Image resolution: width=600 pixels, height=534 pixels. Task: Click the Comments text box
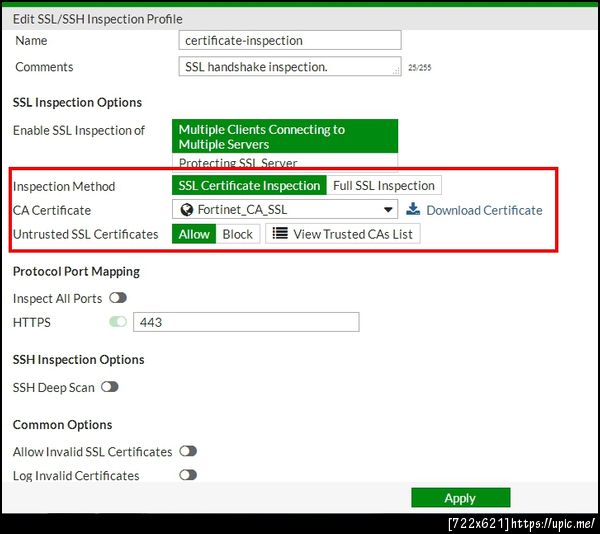(290, 67)
